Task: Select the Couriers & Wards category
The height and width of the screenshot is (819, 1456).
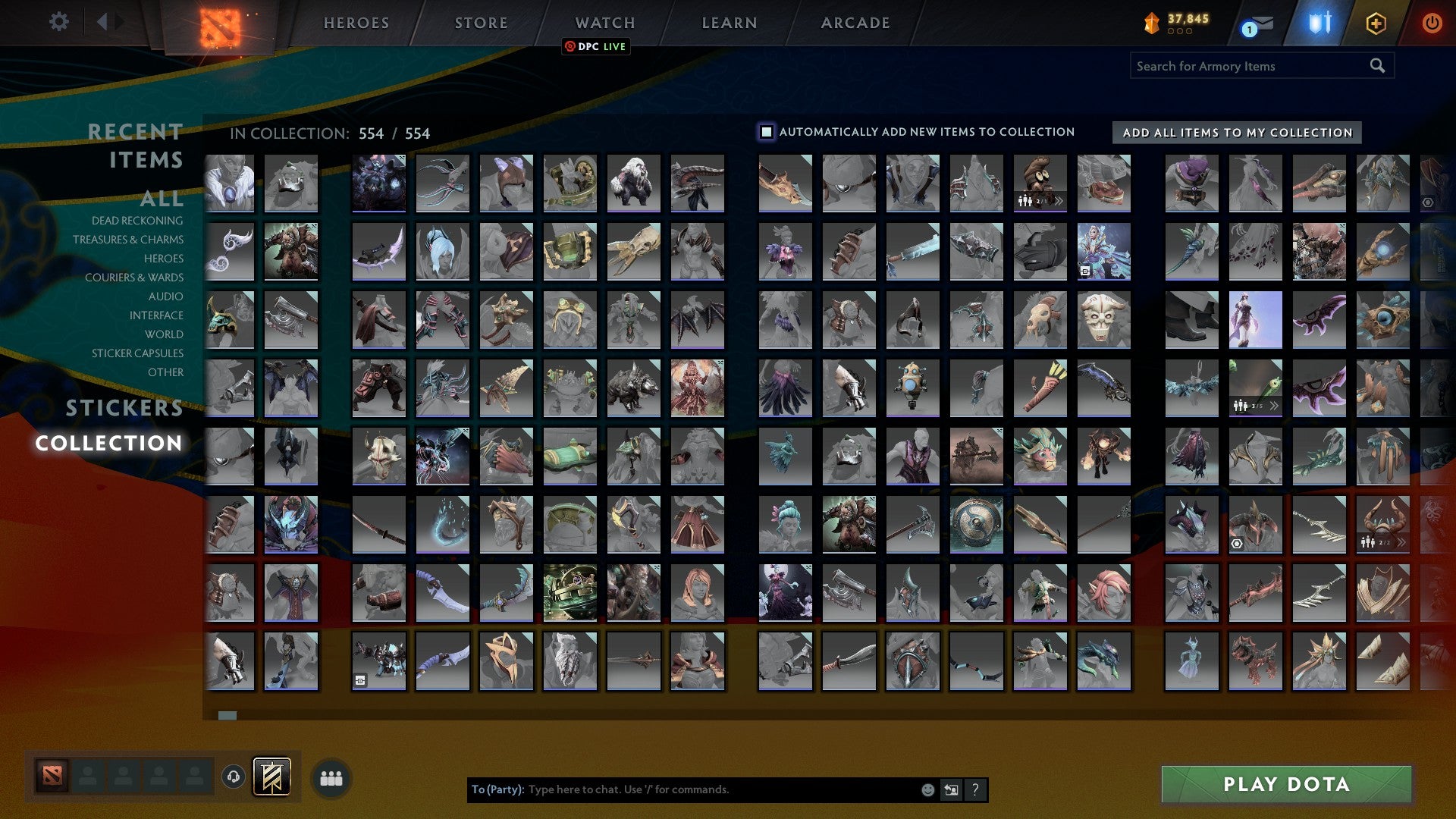Action: (134, 278)
